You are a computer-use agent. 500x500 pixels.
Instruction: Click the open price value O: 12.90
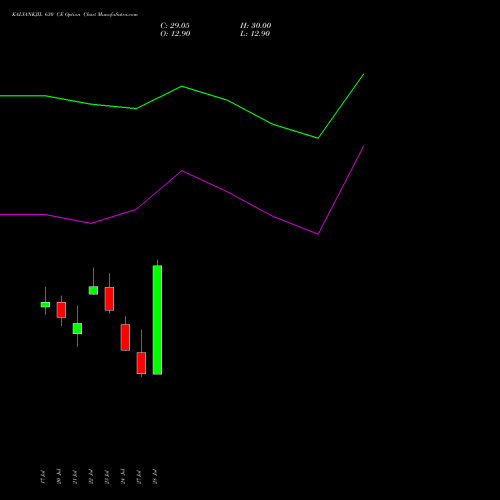(175, 34)
